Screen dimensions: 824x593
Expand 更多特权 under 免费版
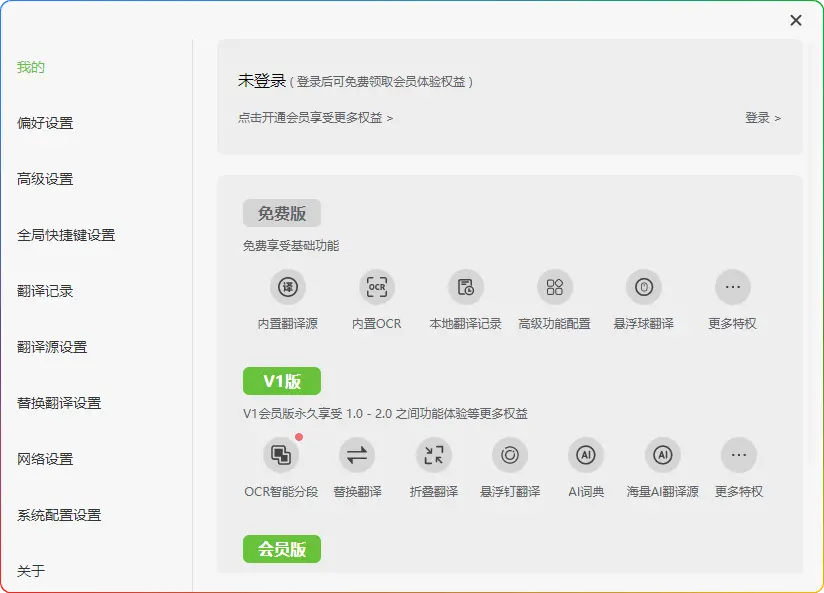click(732, 288)
